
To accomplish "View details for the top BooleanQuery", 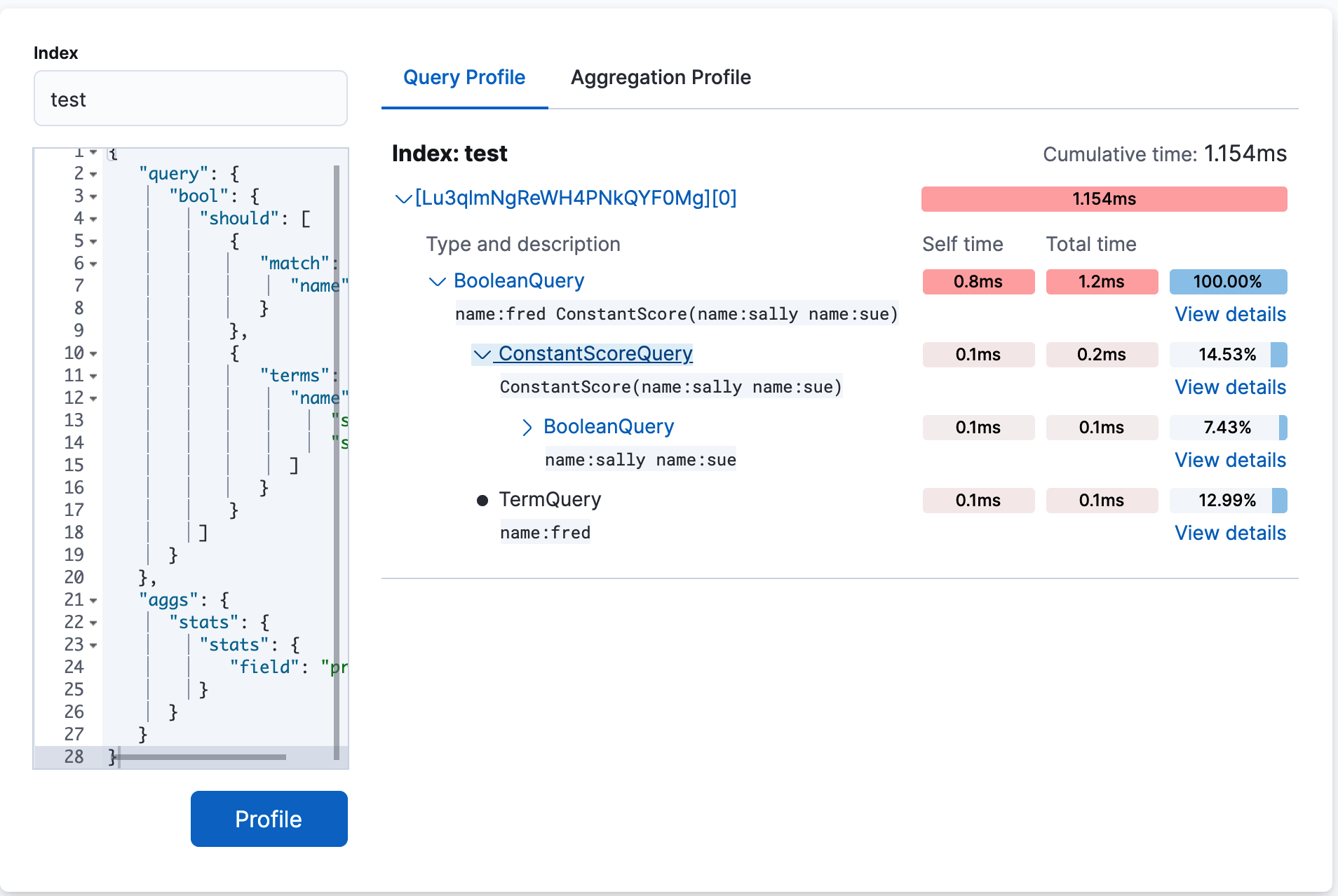I will click(x=1229, y=314).
